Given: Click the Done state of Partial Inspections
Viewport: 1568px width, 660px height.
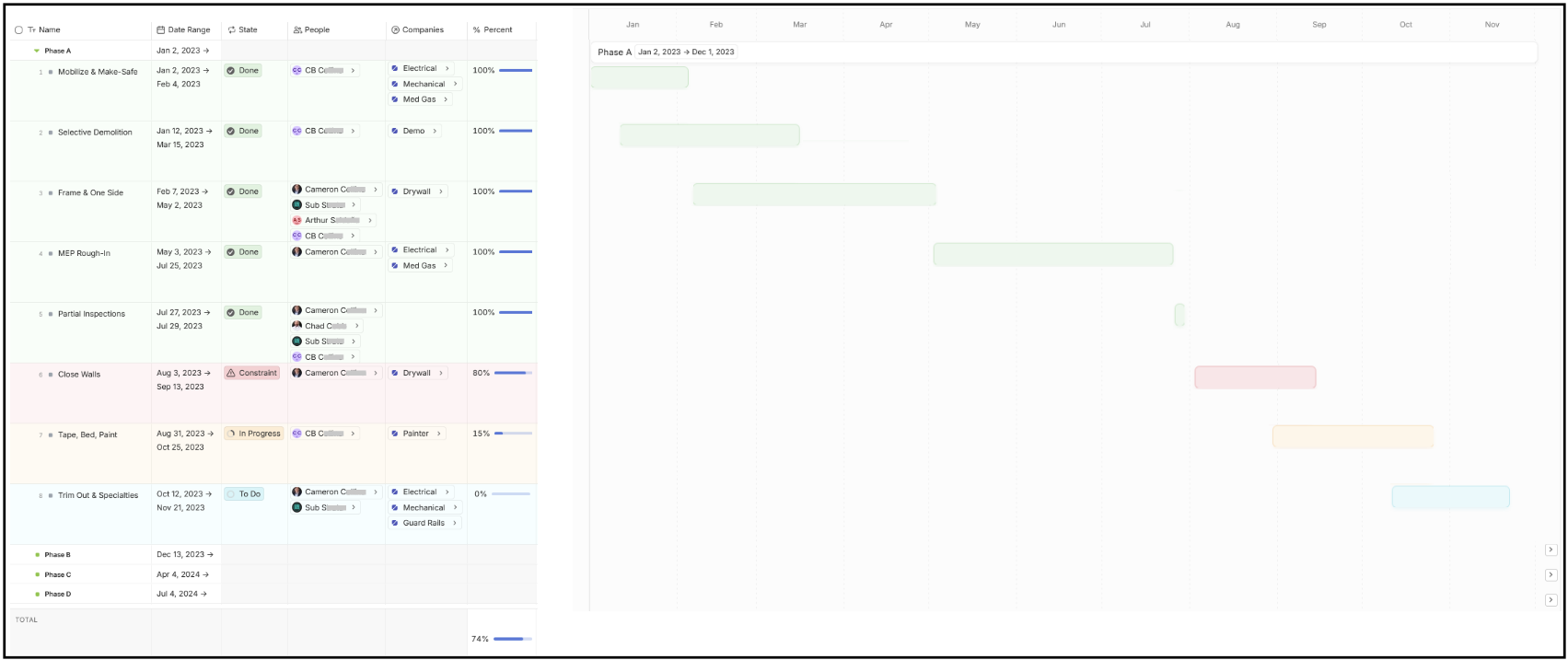Looking at the screenshot, I should 243,313.
